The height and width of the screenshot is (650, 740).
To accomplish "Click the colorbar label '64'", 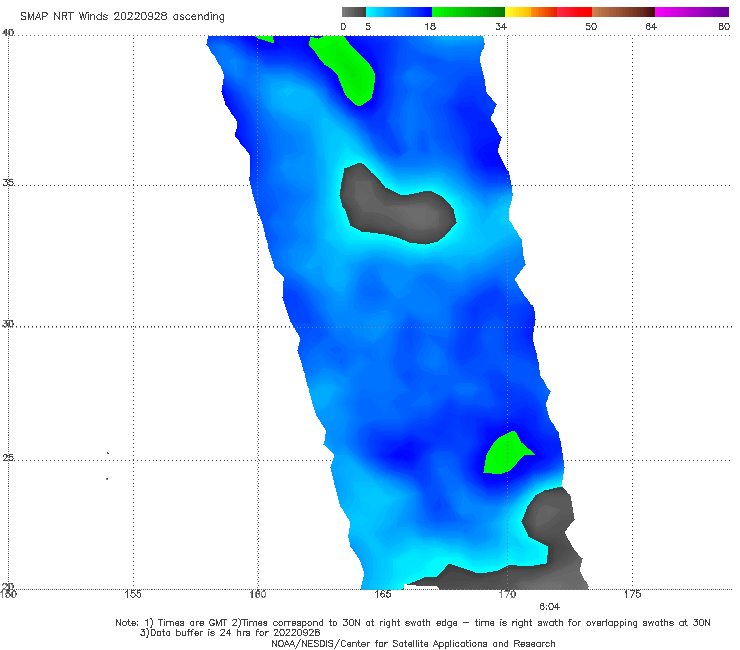I will [651, 26].
